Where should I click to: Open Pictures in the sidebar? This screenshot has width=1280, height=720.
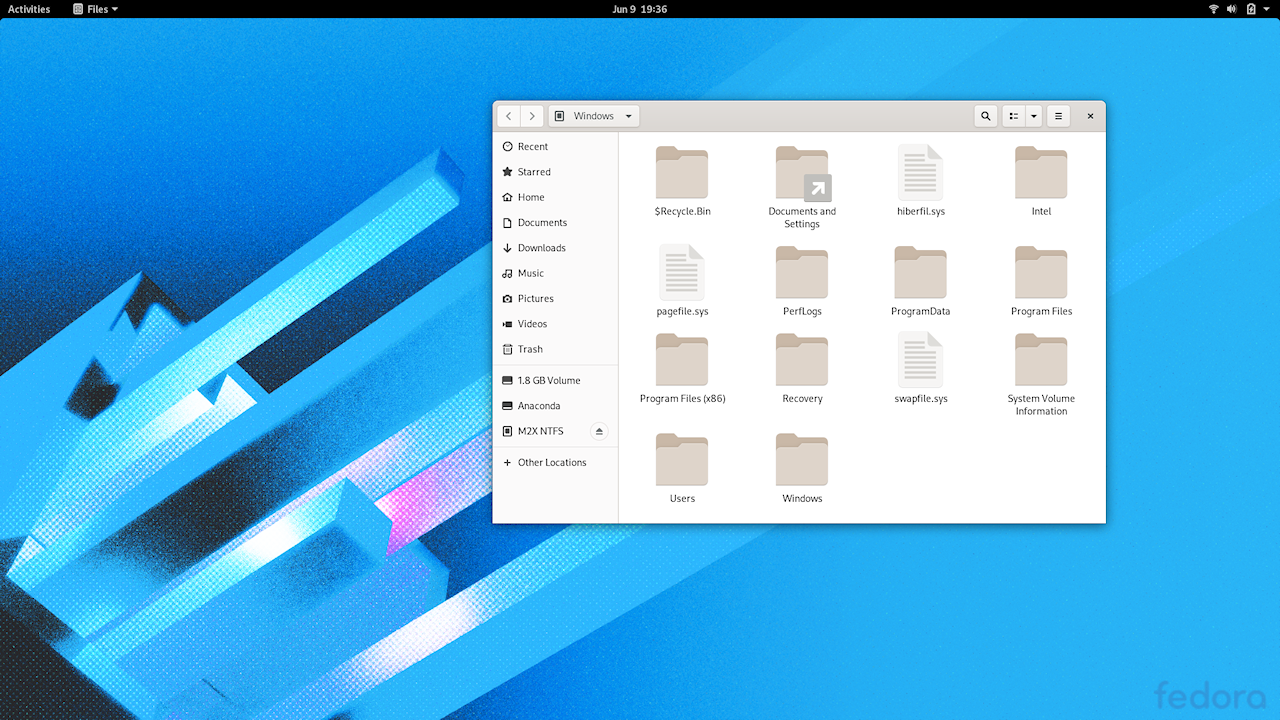click(556, 299)
